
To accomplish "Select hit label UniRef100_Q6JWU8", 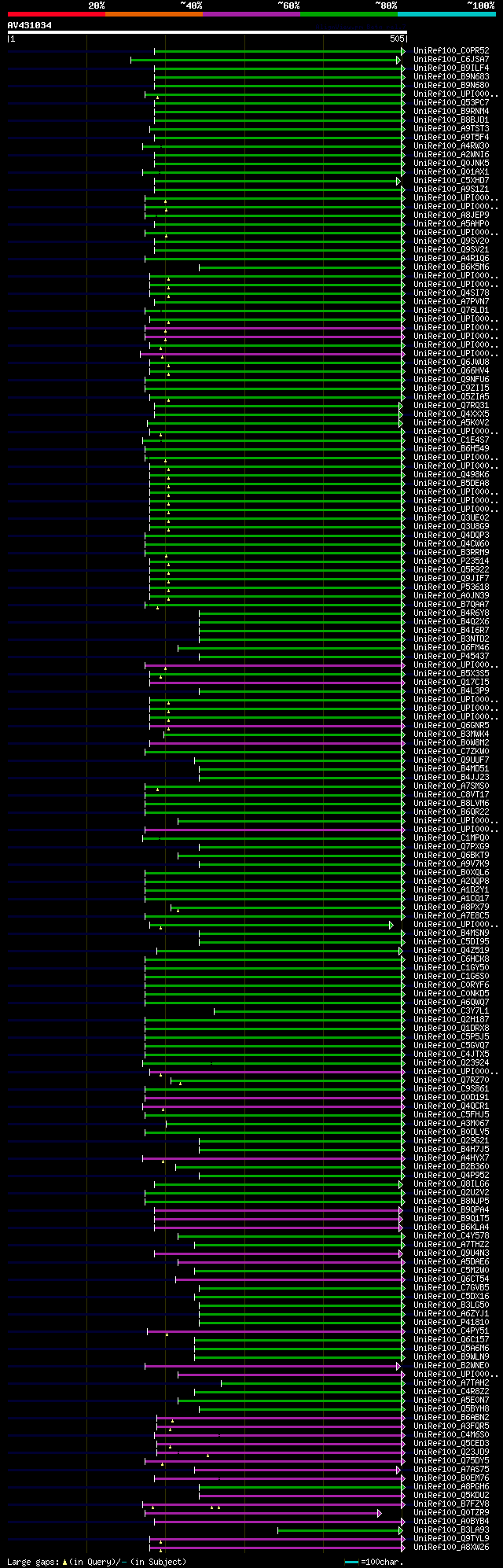I will pos(451,363).
